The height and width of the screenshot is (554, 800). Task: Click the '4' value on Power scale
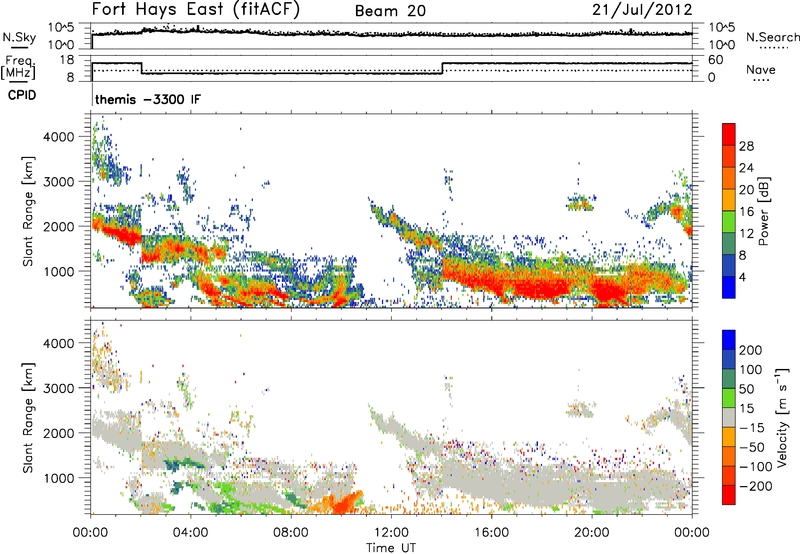click(x=742, y=277)
